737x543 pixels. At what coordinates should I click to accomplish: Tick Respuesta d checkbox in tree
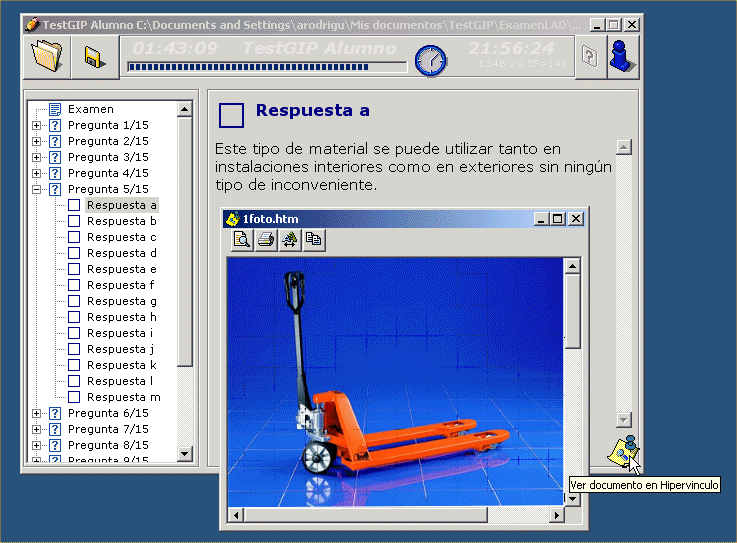74,253
